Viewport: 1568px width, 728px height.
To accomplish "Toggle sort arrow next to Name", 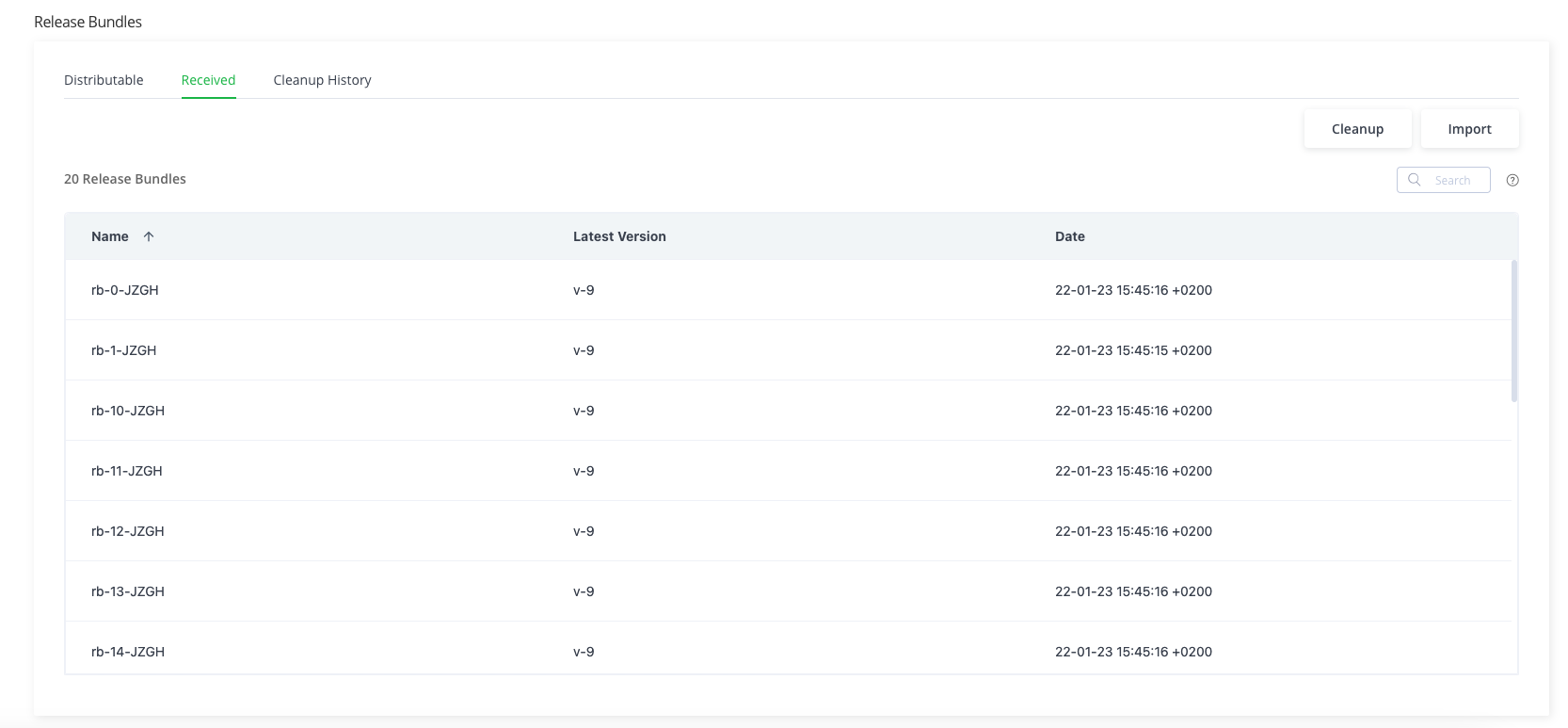I will click(x=149, y=236).
